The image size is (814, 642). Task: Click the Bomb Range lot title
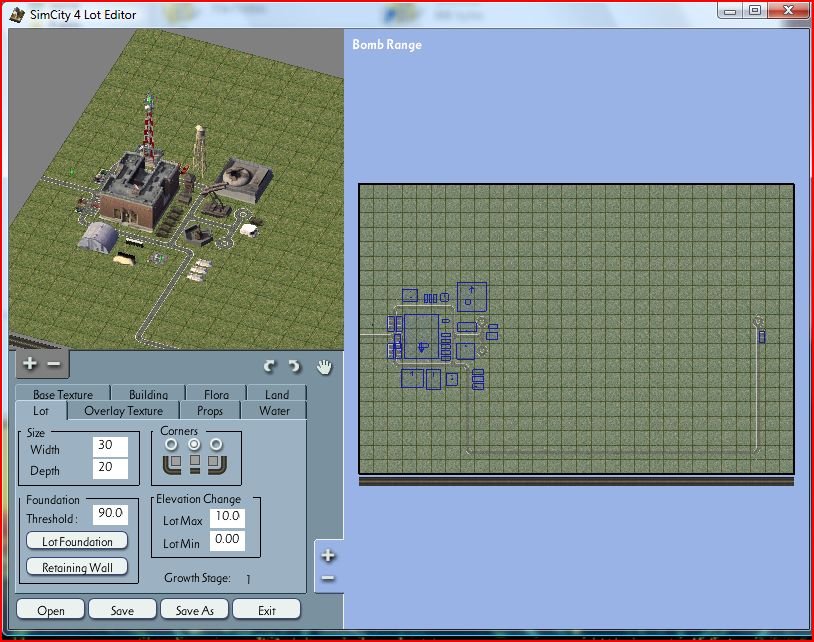click(x=387, y=45)
